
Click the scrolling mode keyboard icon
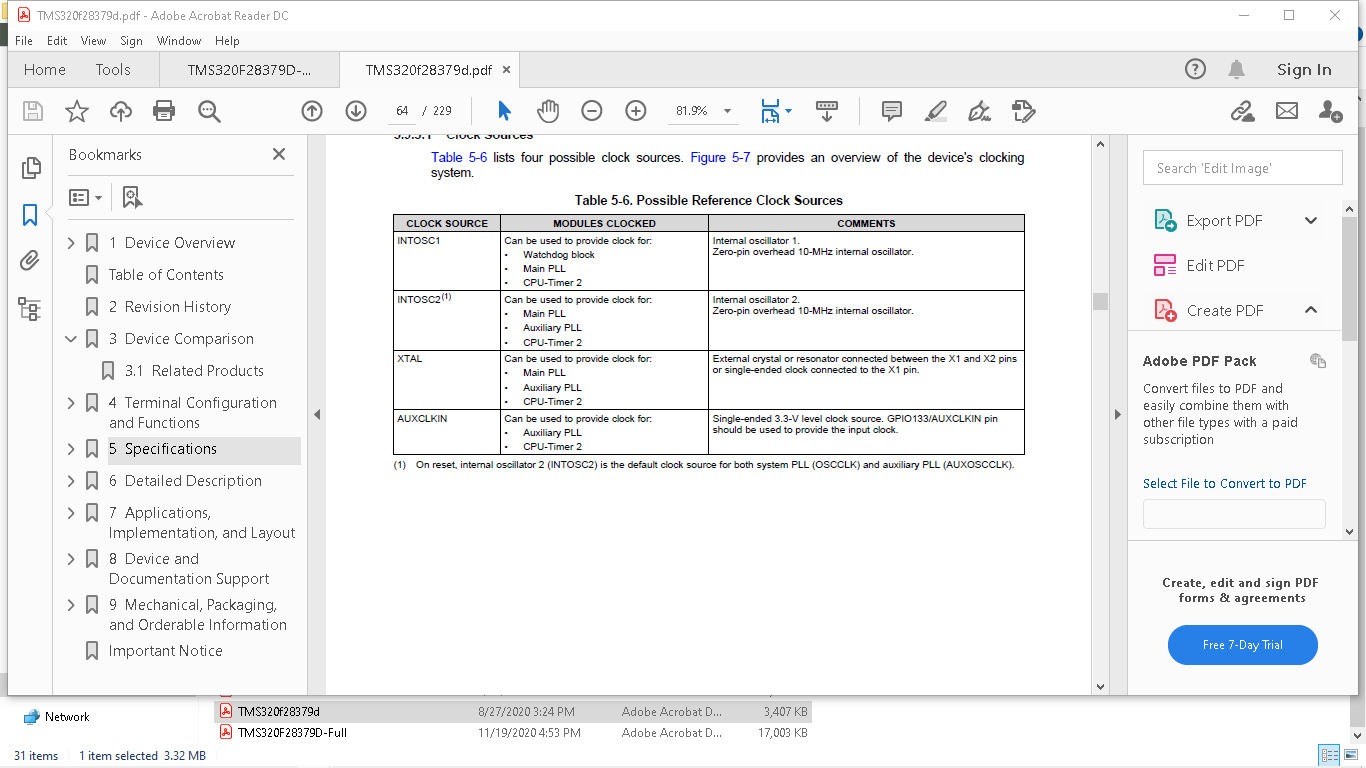[x=827, y=111]
